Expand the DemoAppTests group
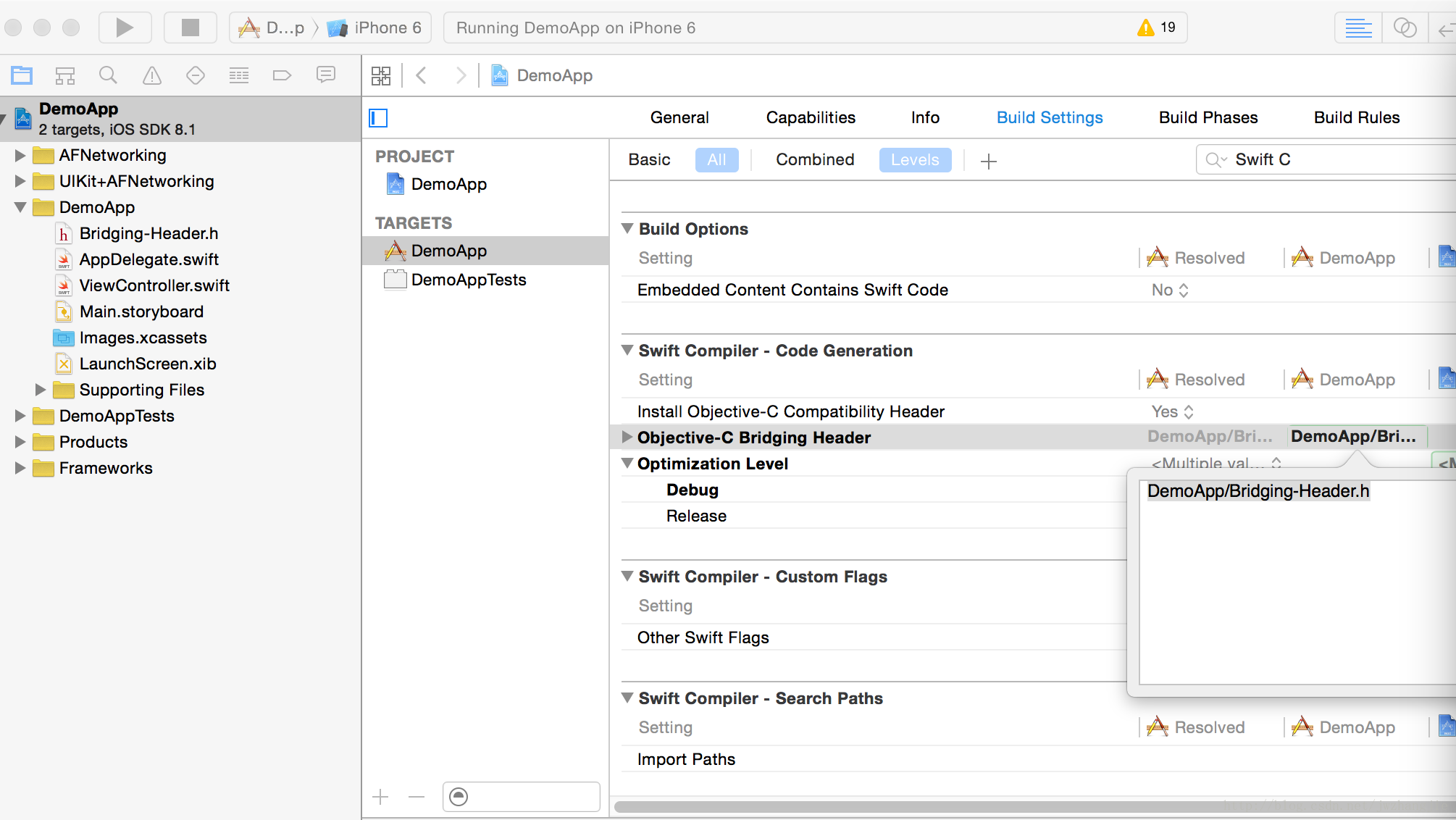The width and height of the screenshot is (1456, 820). 20,416
